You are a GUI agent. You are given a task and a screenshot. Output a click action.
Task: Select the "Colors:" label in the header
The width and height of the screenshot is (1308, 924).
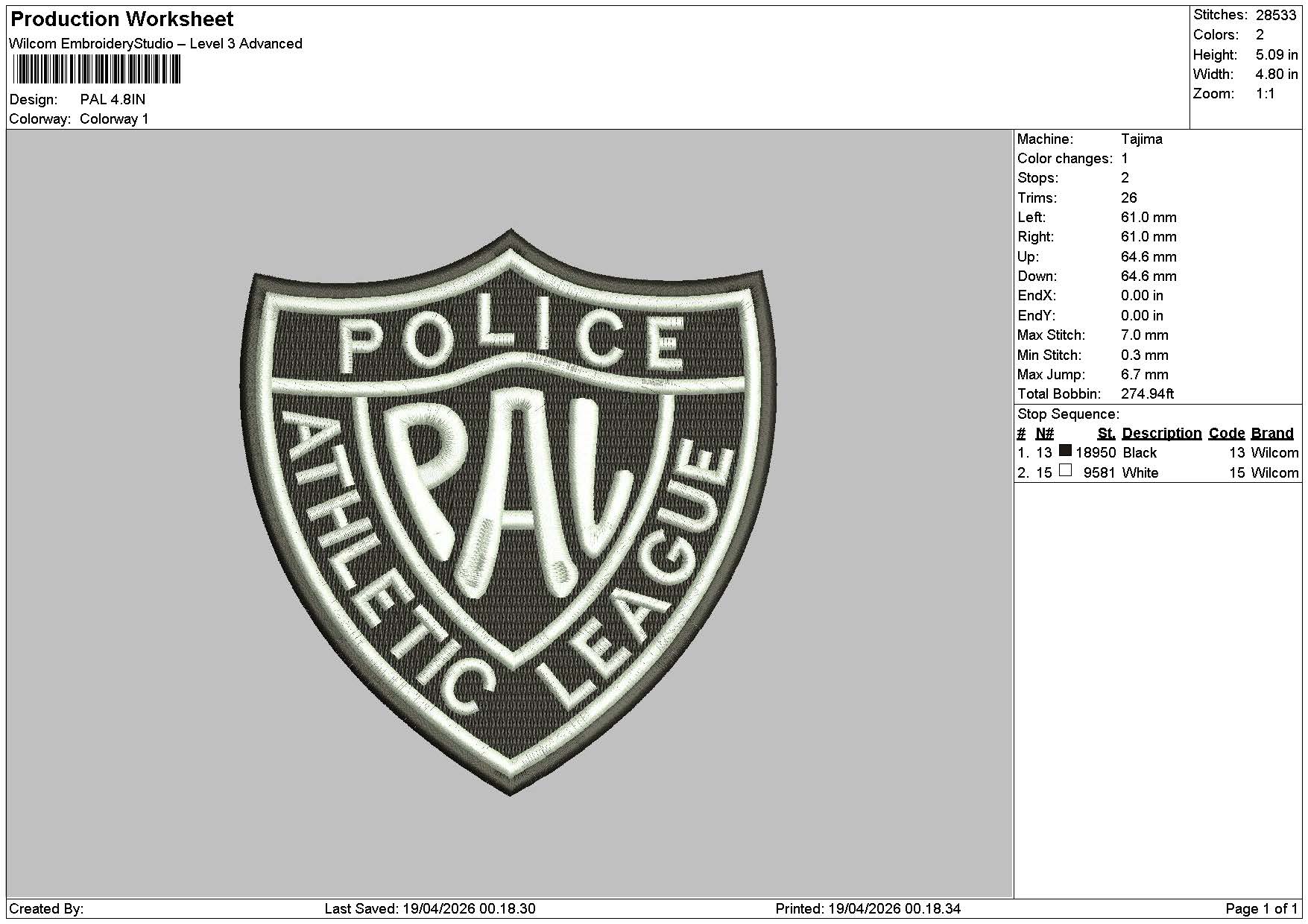click(1216, 35)
